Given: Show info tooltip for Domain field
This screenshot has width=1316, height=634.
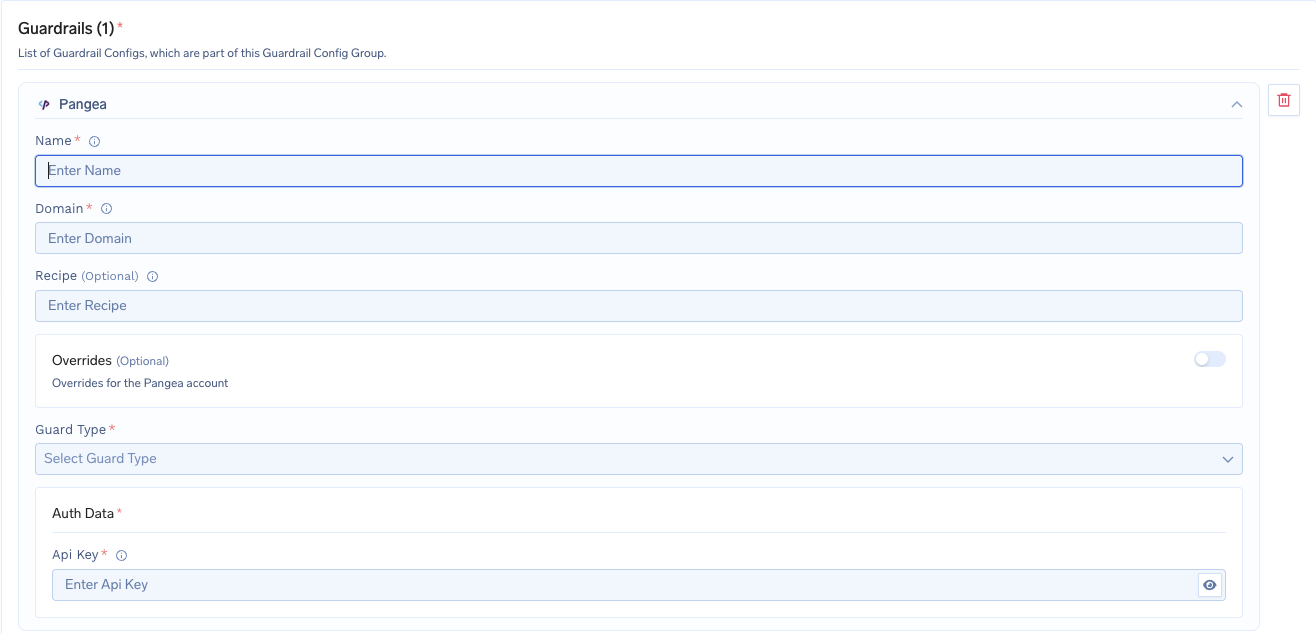Looking at the screenshot, I should [106, 209].
